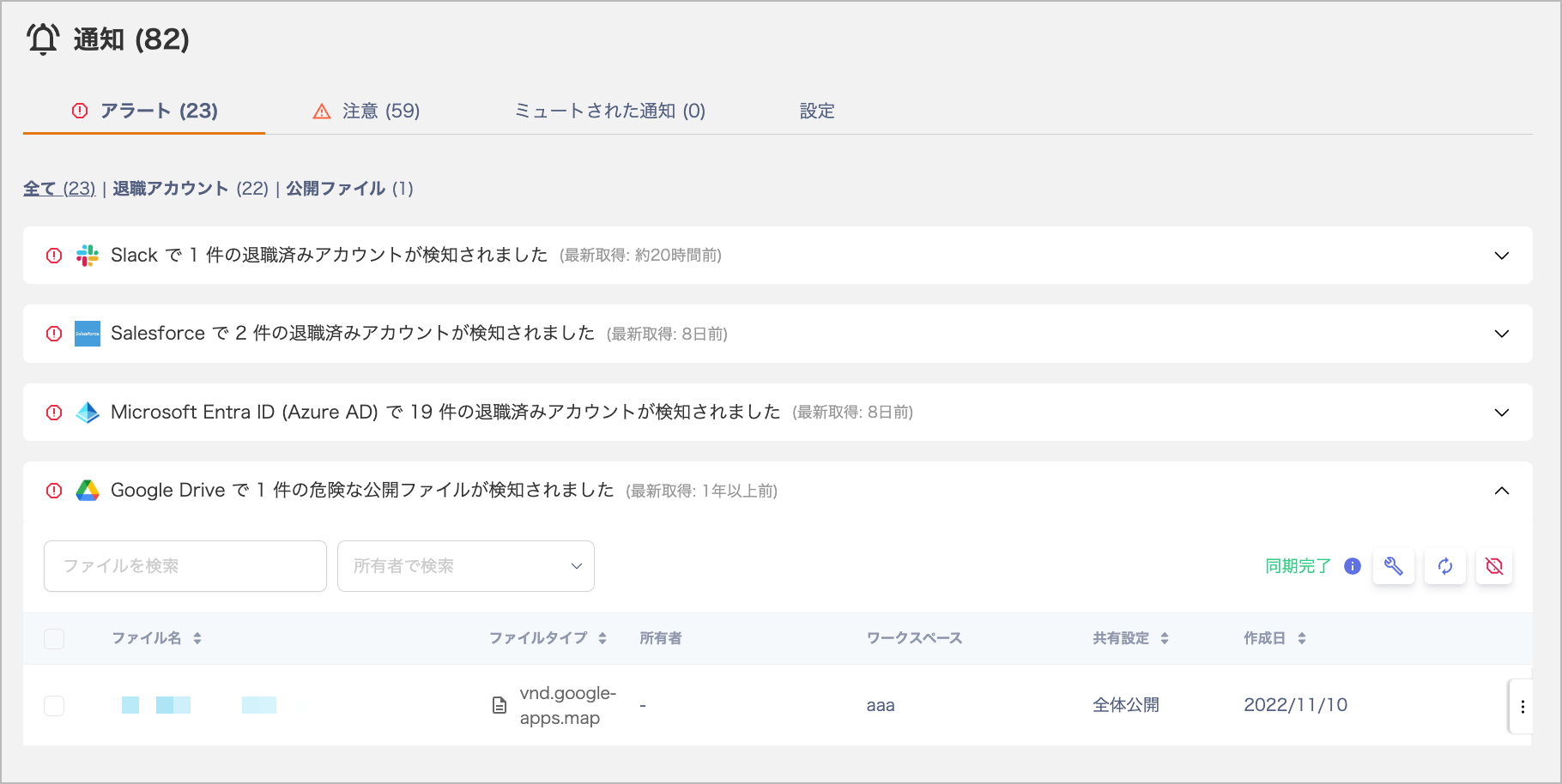Click the alert icon on Google Drive row
This screenshot has height=784, width=1562.
tap(54, 491)
